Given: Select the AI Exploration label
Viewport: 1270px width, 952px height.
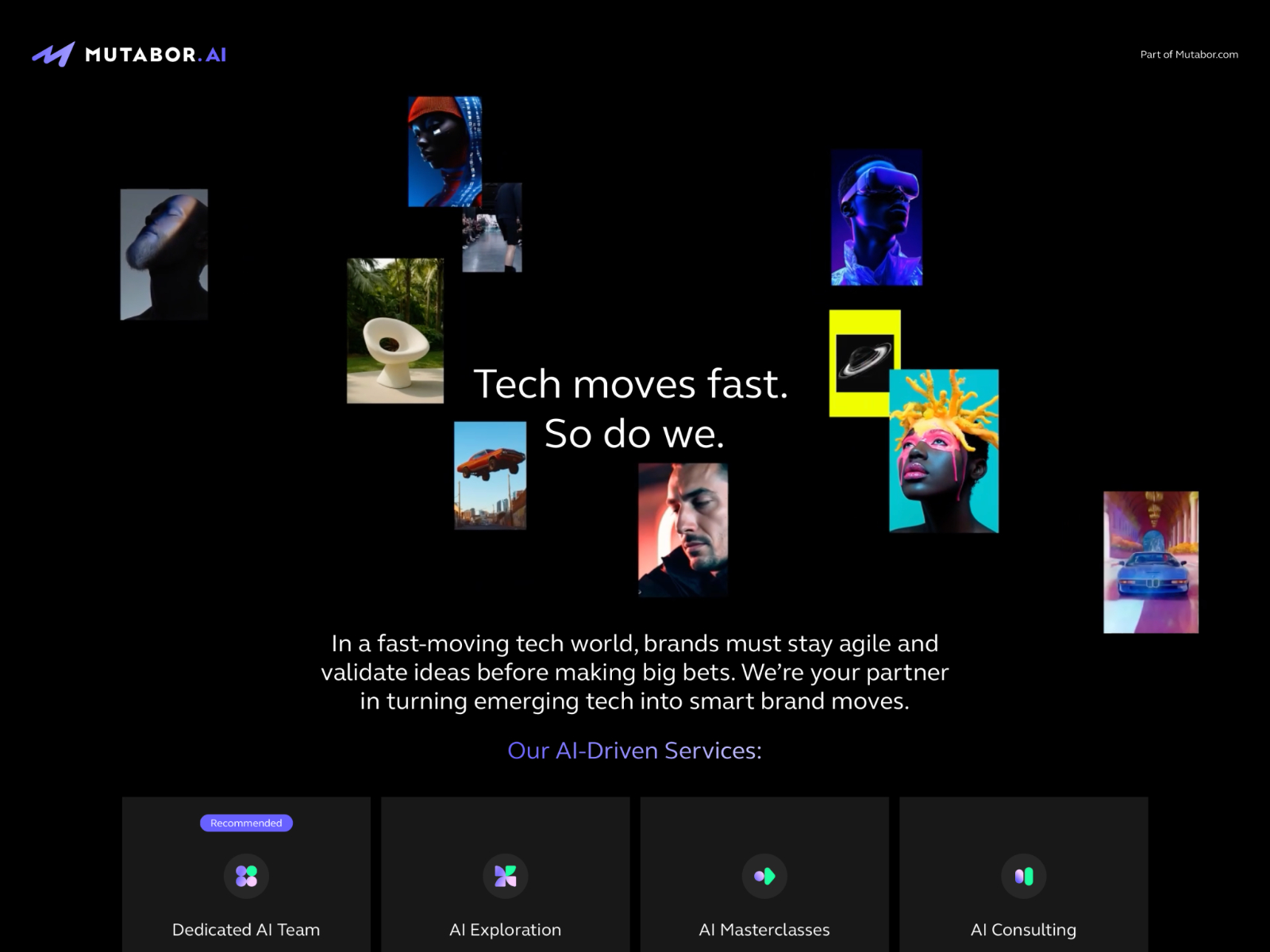Looking at the screenshot, I should click(506, 930).
